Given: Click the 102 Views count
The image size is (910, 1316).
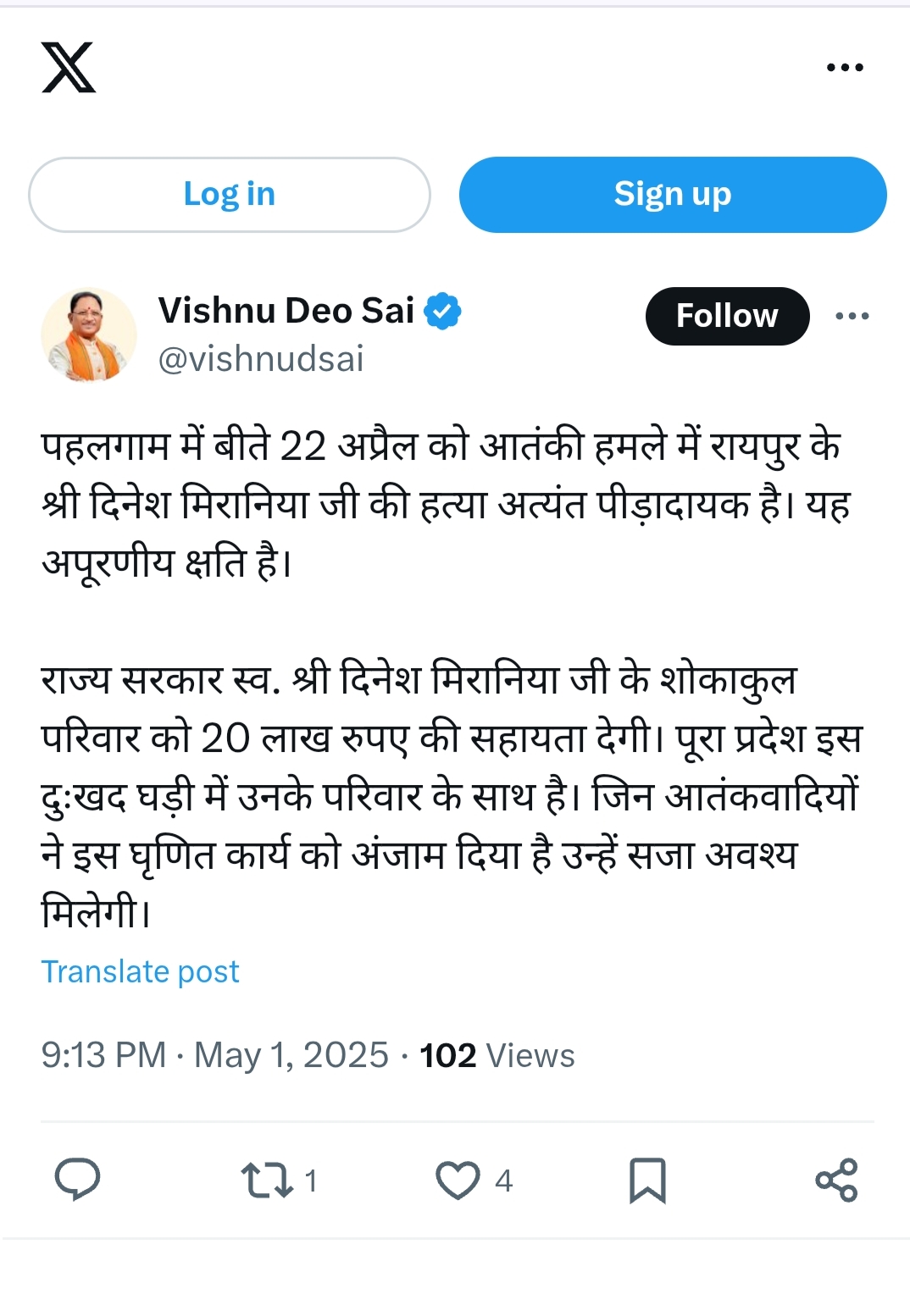Looking at the screenshot, I should click(497, 1055).
